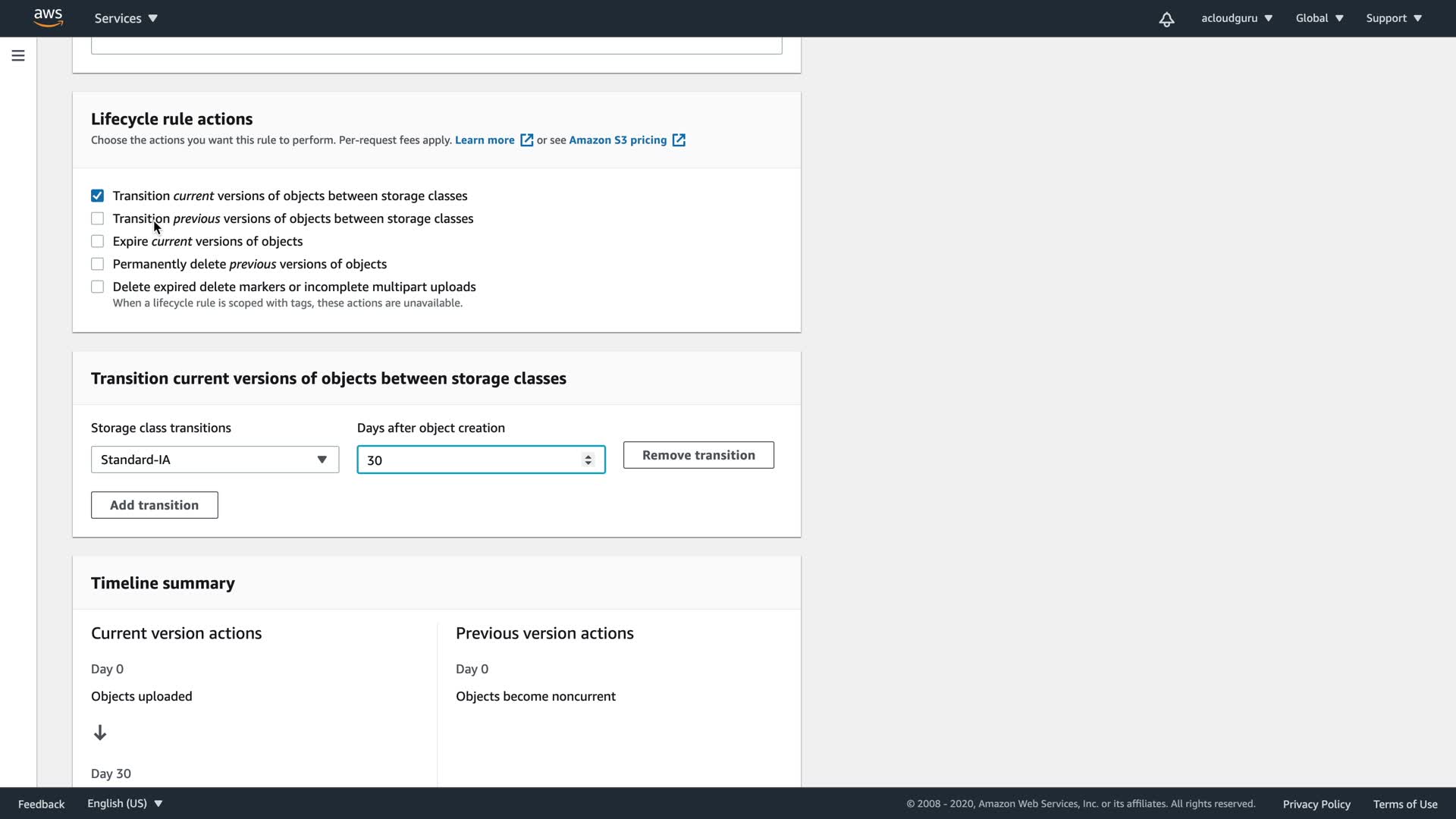Uncheck Transition current versions checkbox
1456x819 pixels.
click(97, 196)
